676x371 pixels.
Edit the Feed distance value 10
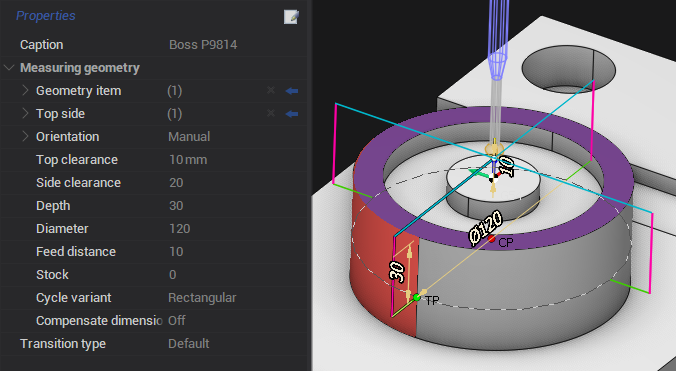pos(176,252)
